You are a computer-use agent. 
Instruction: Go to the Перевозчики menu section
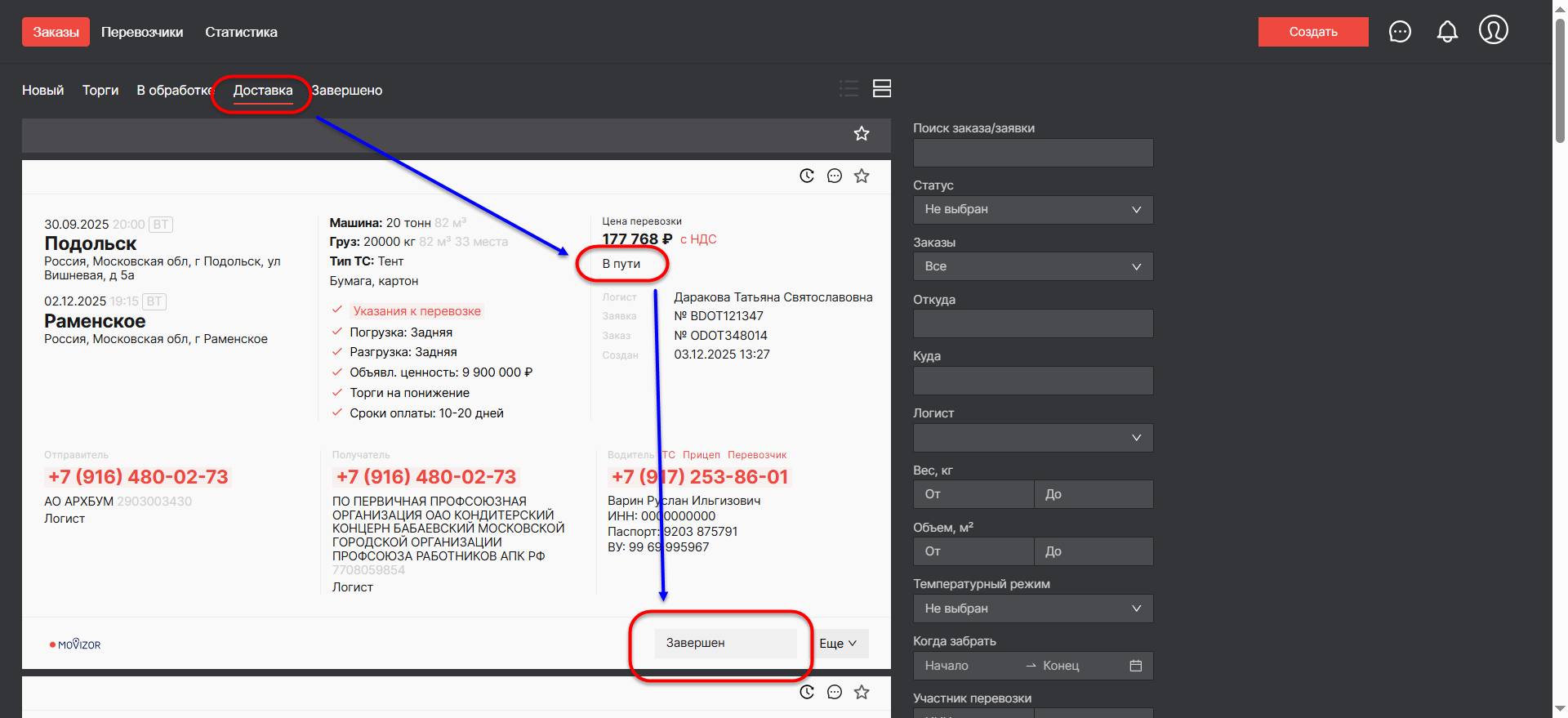(142, 32)
